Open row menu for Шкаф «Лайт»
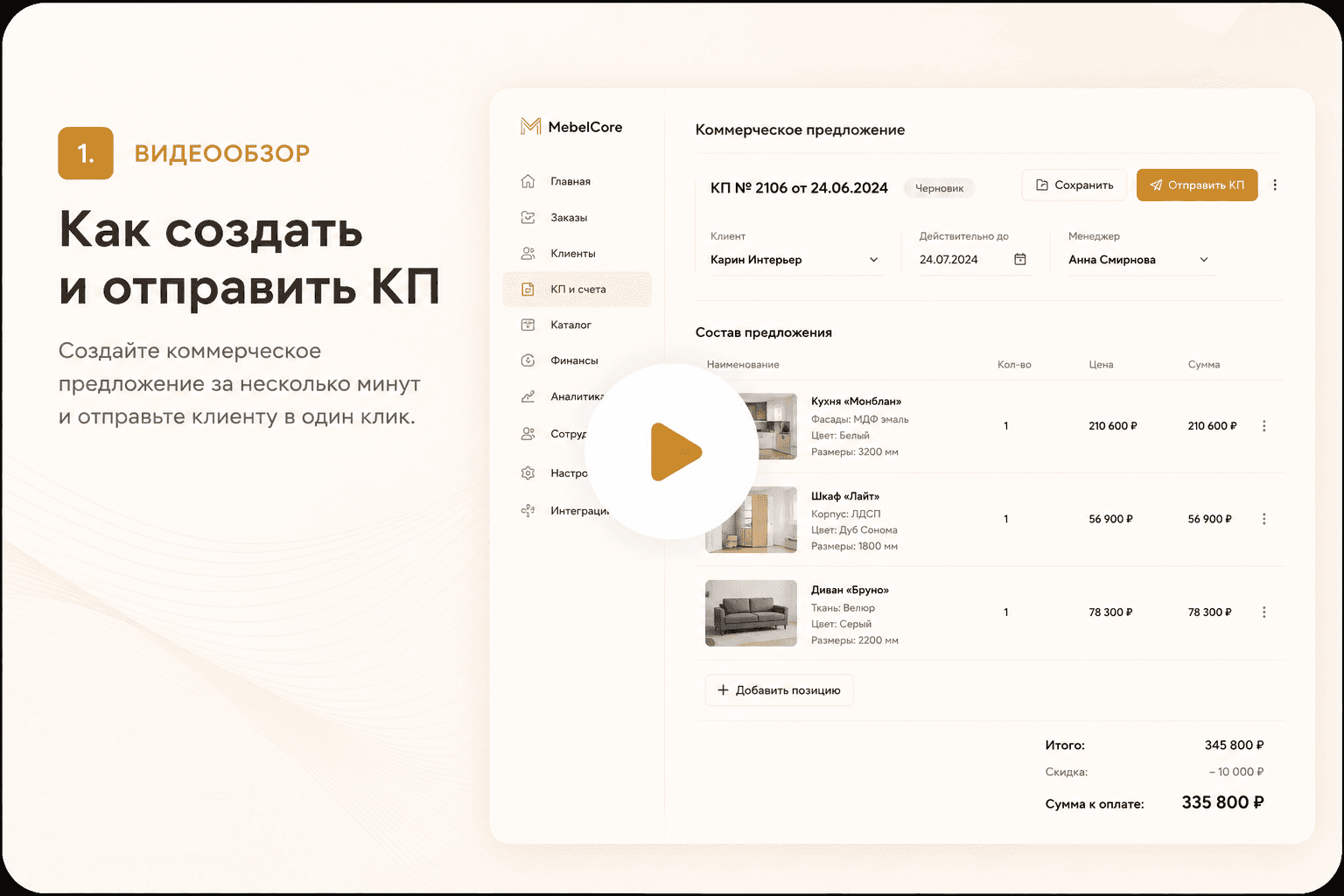Screen dimensions: 1344x896 (1263, 519)
